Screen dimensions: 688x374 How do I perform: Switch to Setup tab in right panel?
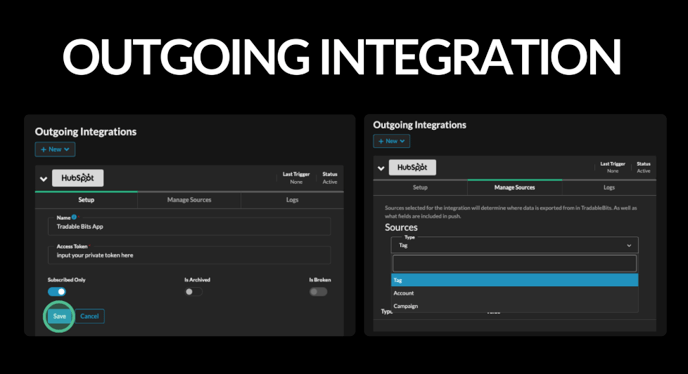(x=420, y=187)
